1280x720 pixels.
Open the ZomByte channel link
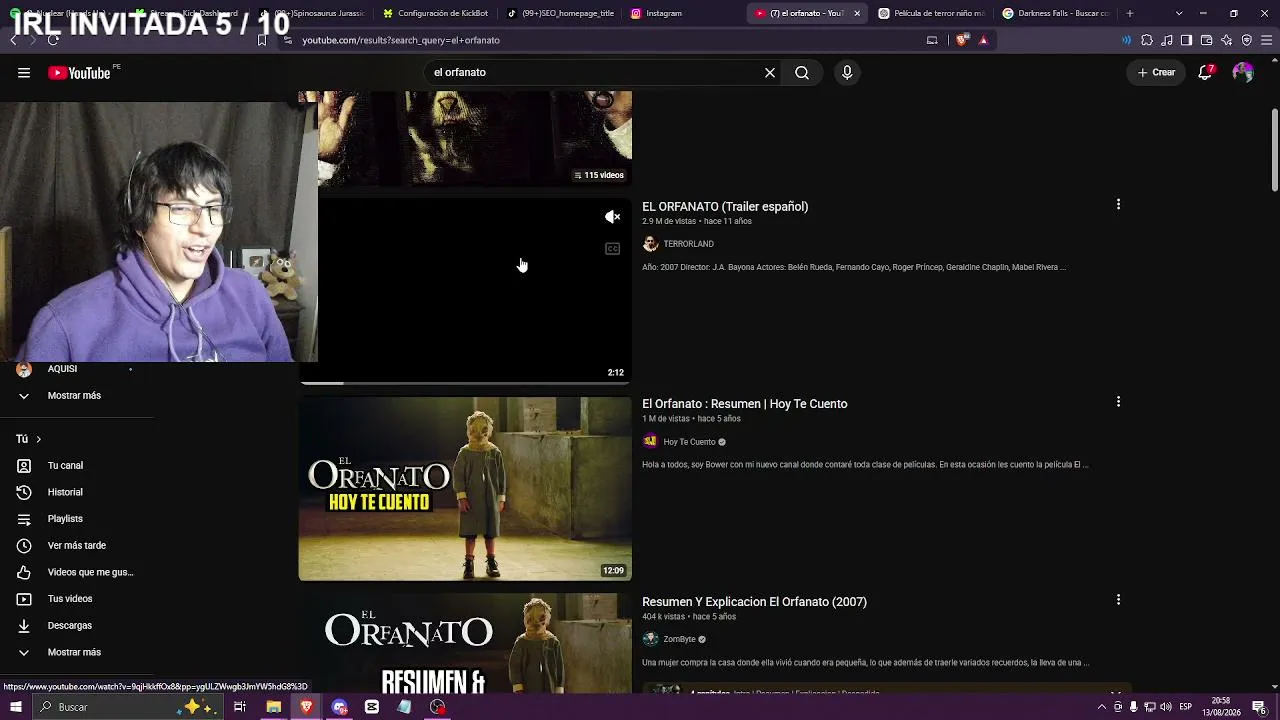point(679,639)
